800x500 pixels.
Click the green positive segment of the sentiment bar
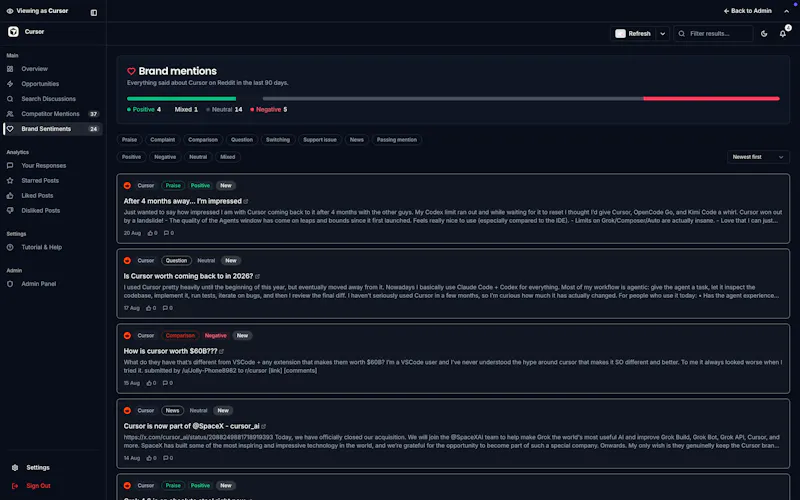pyautogui.click(x=181, y=98)
